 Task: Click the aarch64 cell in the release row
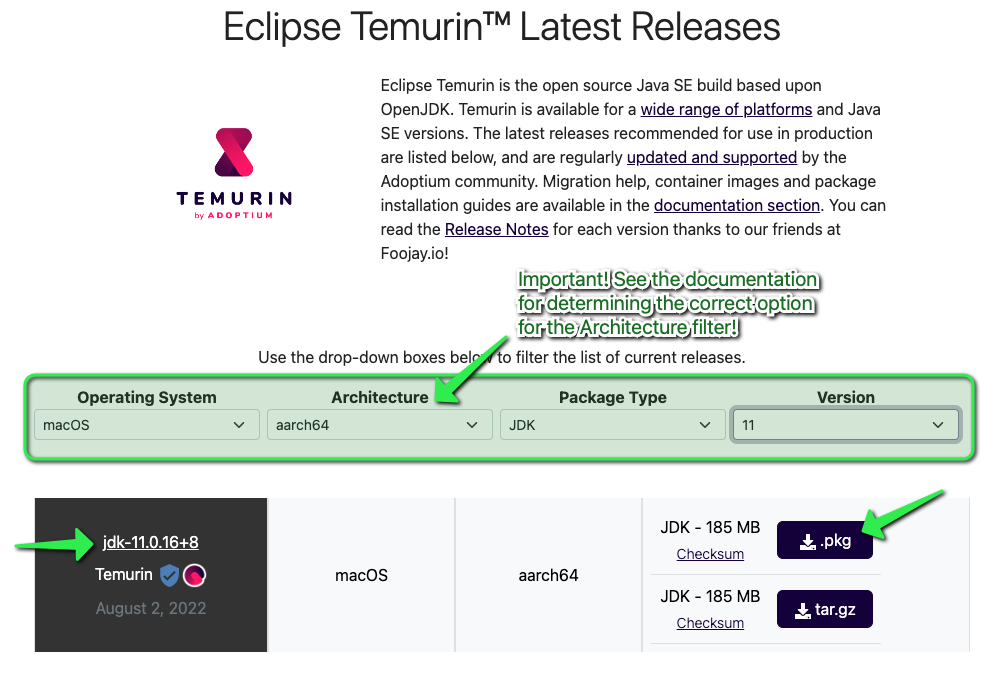(x=548, y=575)
